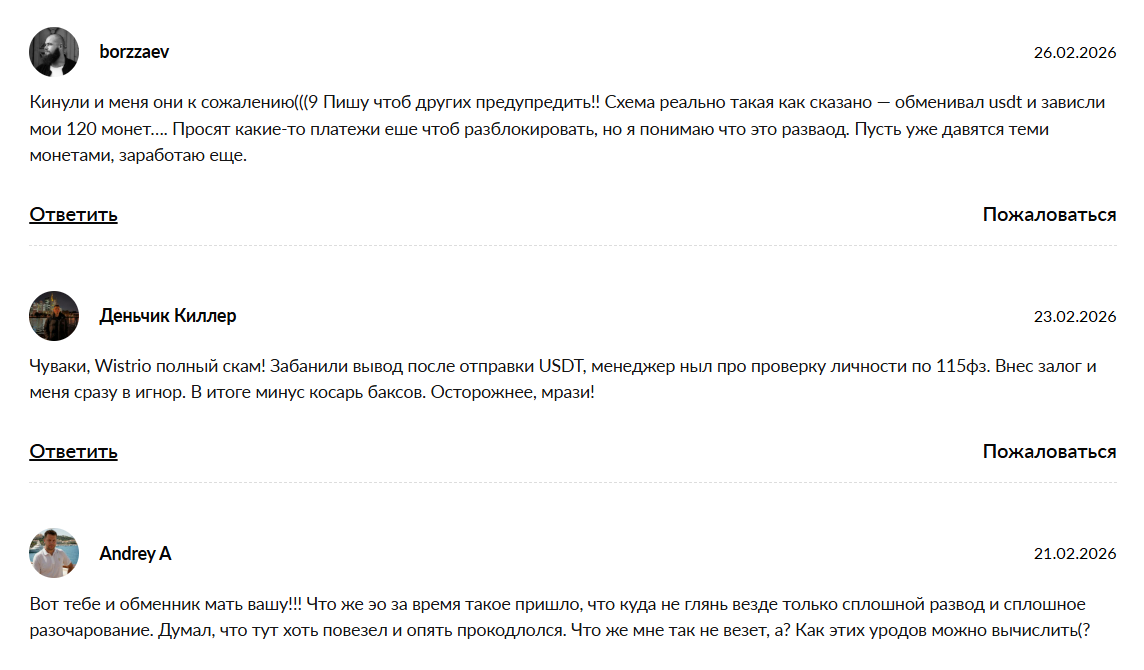Image resolution: width=1144 pixels, height=670 pixels.
Task: Click Ответить under Деньчик Киллер's comment
Action: coord(73,451)
